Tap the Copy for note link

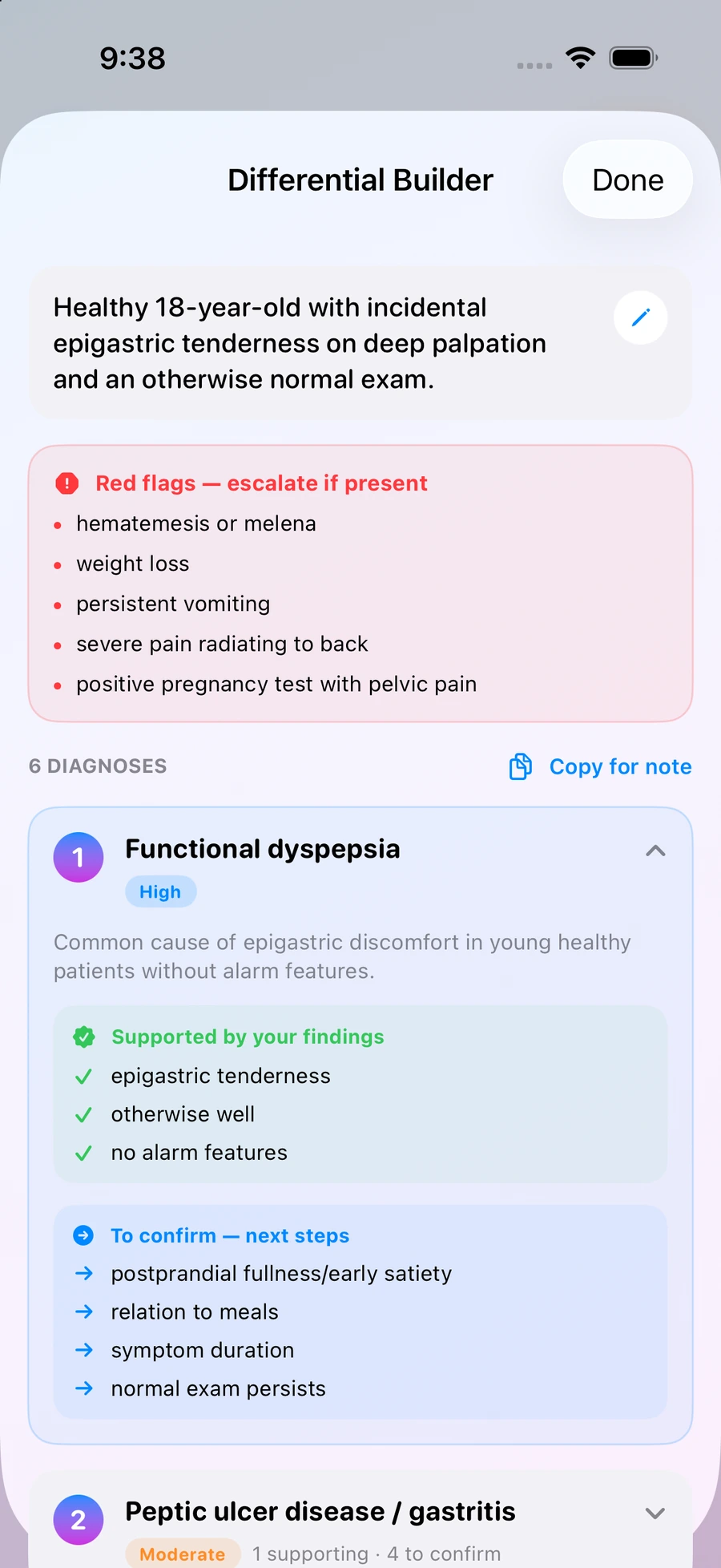620,766
